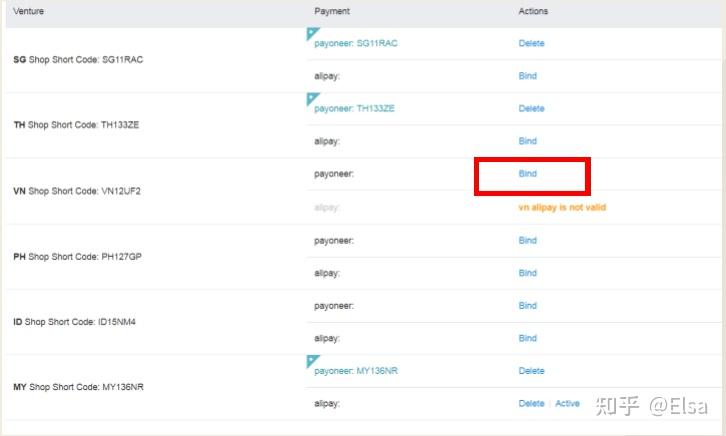Select the SG Shop Short Code: SG11RAC text
726x436 pixels.
[78, 60]
